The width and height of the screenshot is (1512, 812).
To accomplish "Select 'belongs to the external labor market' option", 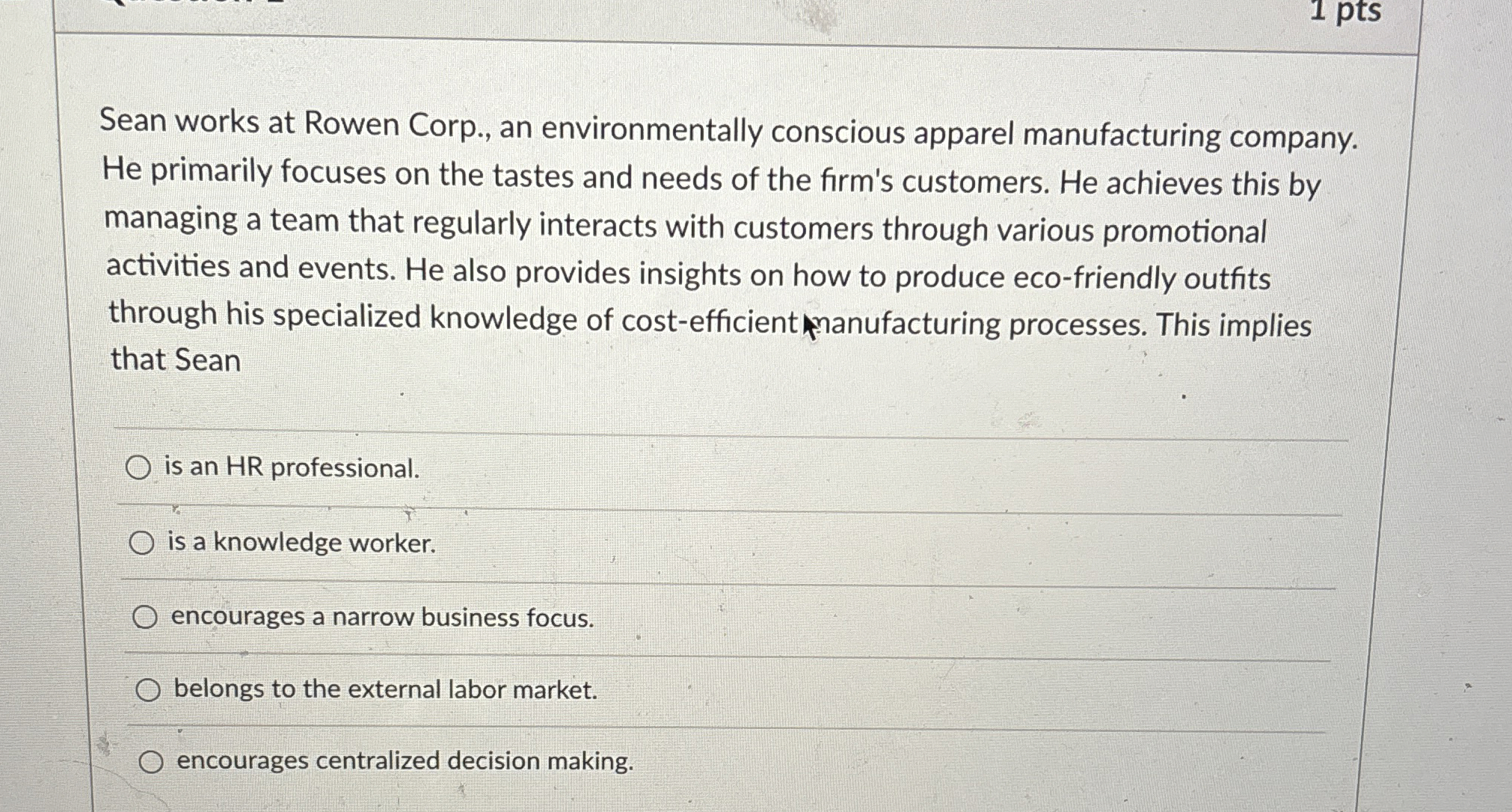I will [x=150, y=688].
